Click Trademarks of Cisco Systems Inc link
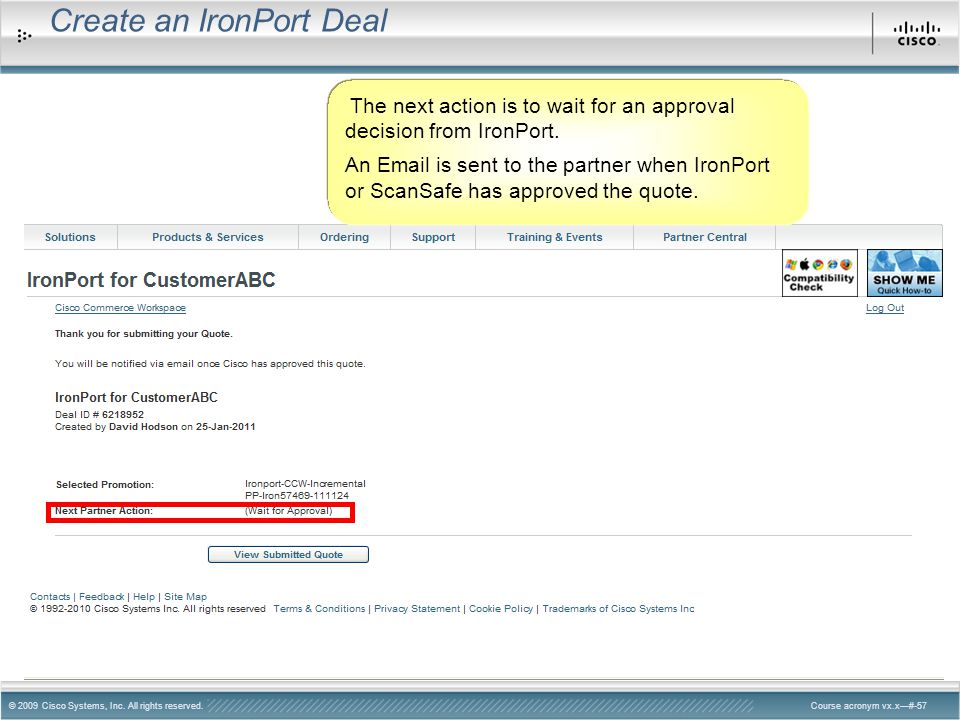Viewport: 960px width, 720px height. [x=618, y=609]
